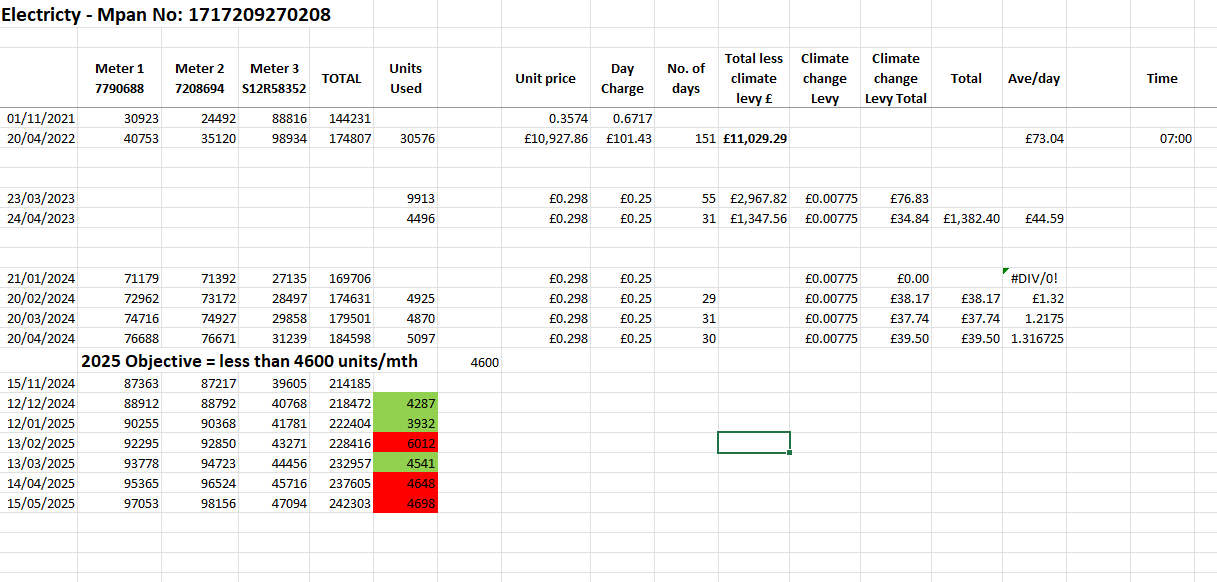Select the 15/05/2025 date cell
This screenshot has width=1217, height=582.
point(41,502)
